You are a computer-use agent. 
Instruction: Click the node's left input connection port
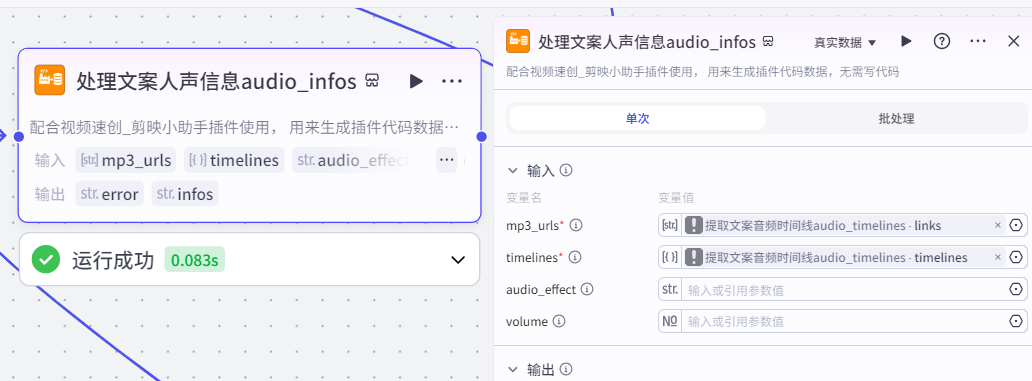point(18,136)
